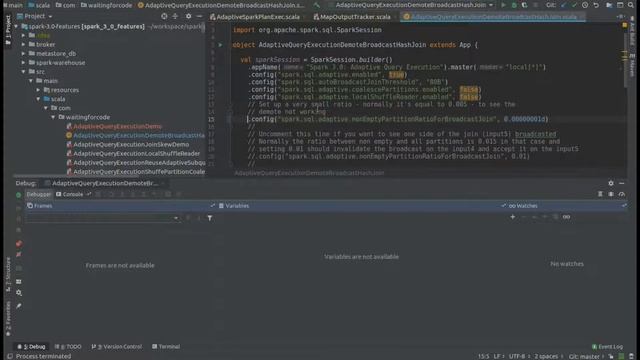Screen dimensions: 640x360
Task: Collapse the src folder
Action: [x=24, y=72]
